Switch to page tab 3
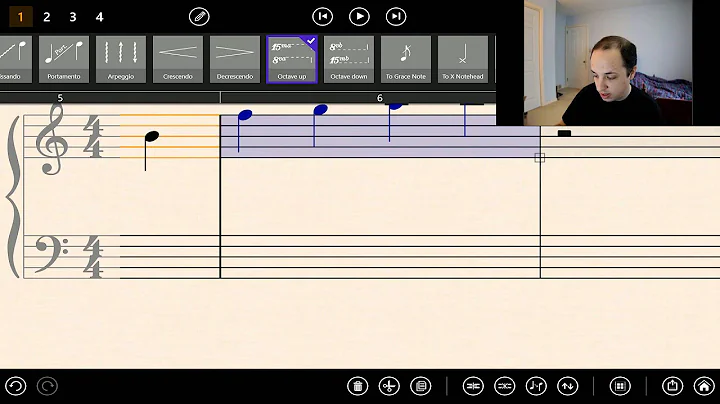Screen dimensions: 720x404 pos(73,17)
